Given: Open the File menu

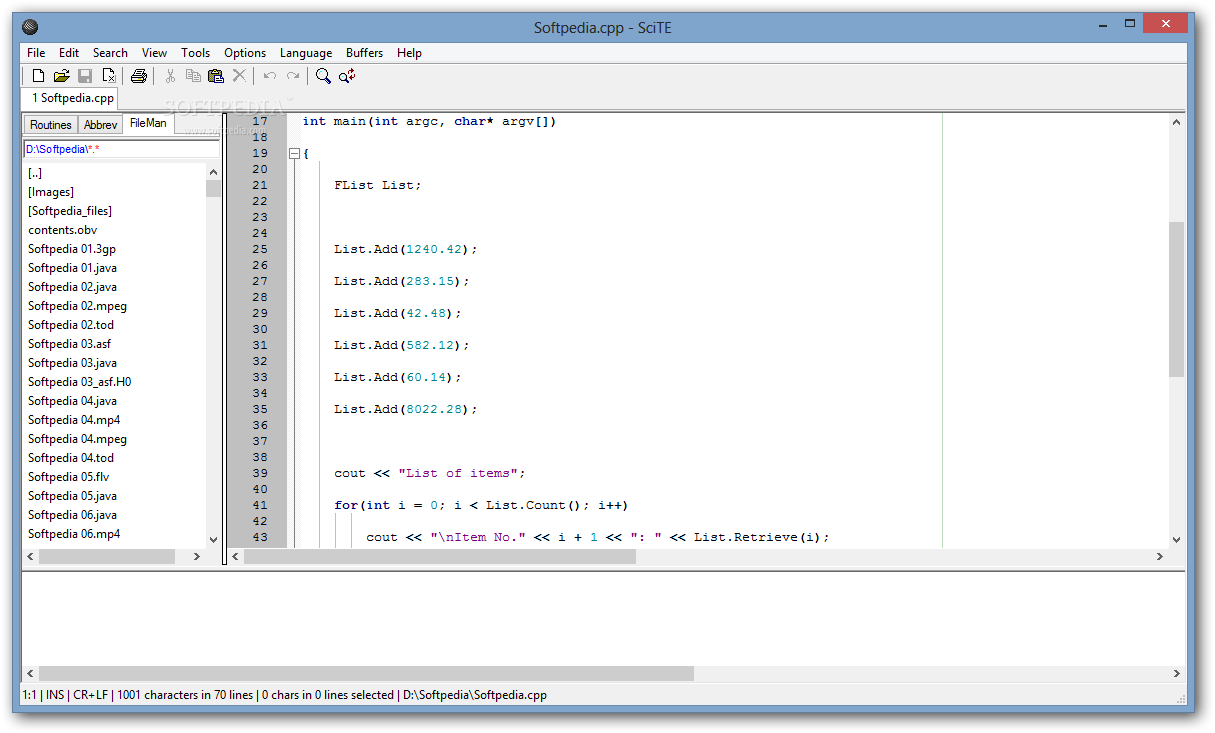Looking at the screenshot, I should [36, 53].
